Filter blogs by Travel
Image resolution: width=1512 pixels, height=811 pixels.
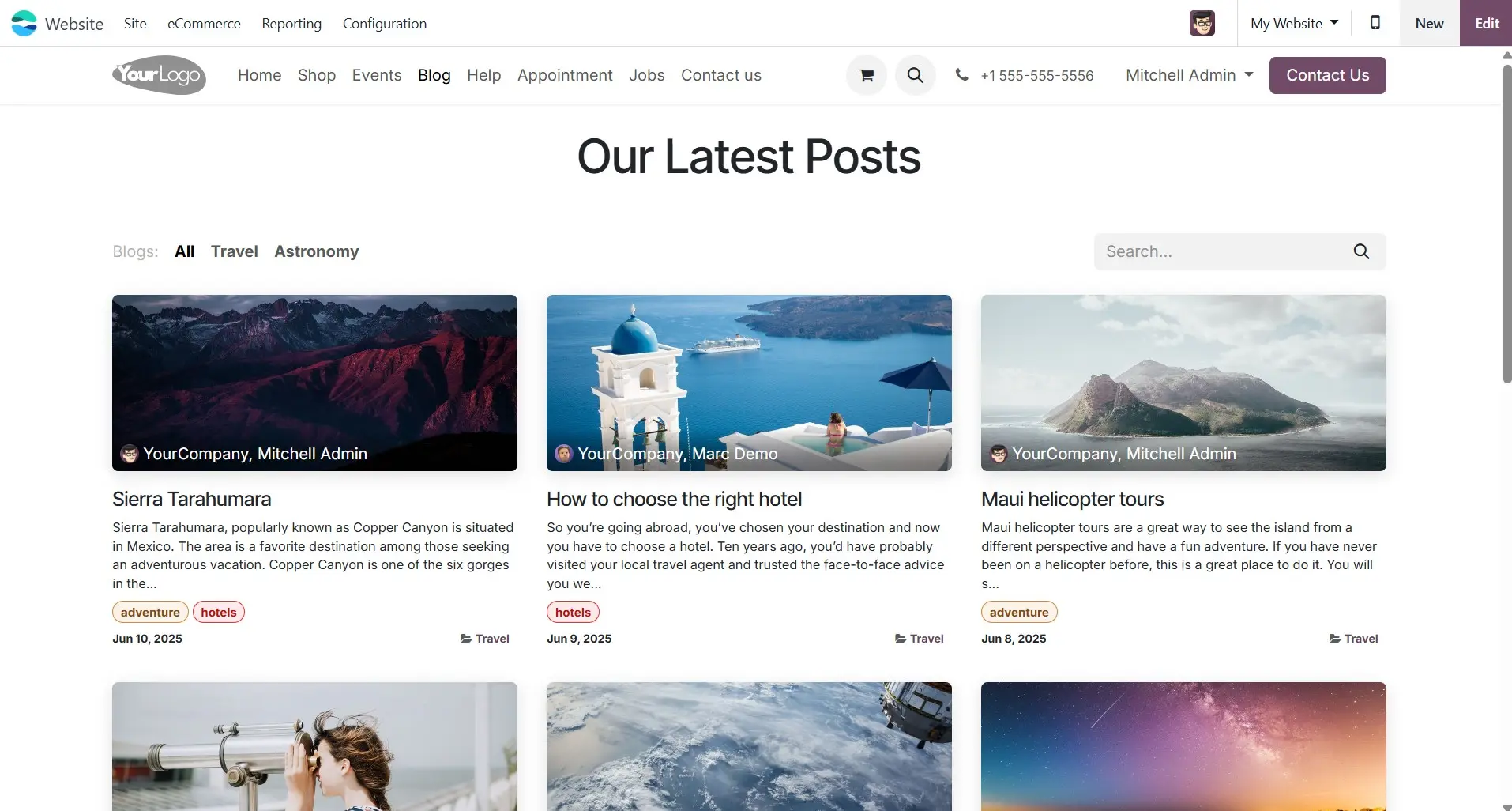[x=234, y=251]
